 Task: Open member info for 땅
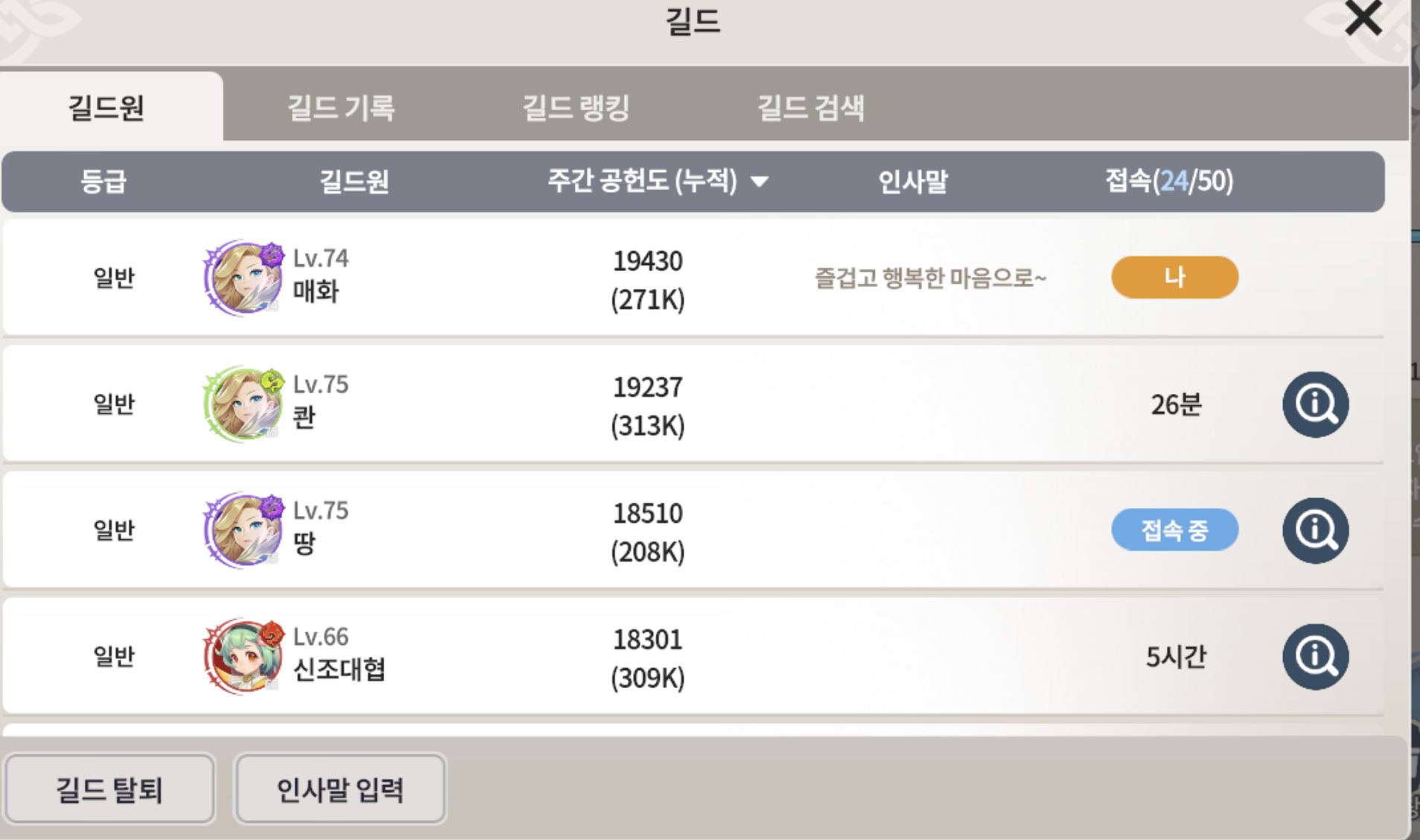(x=1315, y=530)
